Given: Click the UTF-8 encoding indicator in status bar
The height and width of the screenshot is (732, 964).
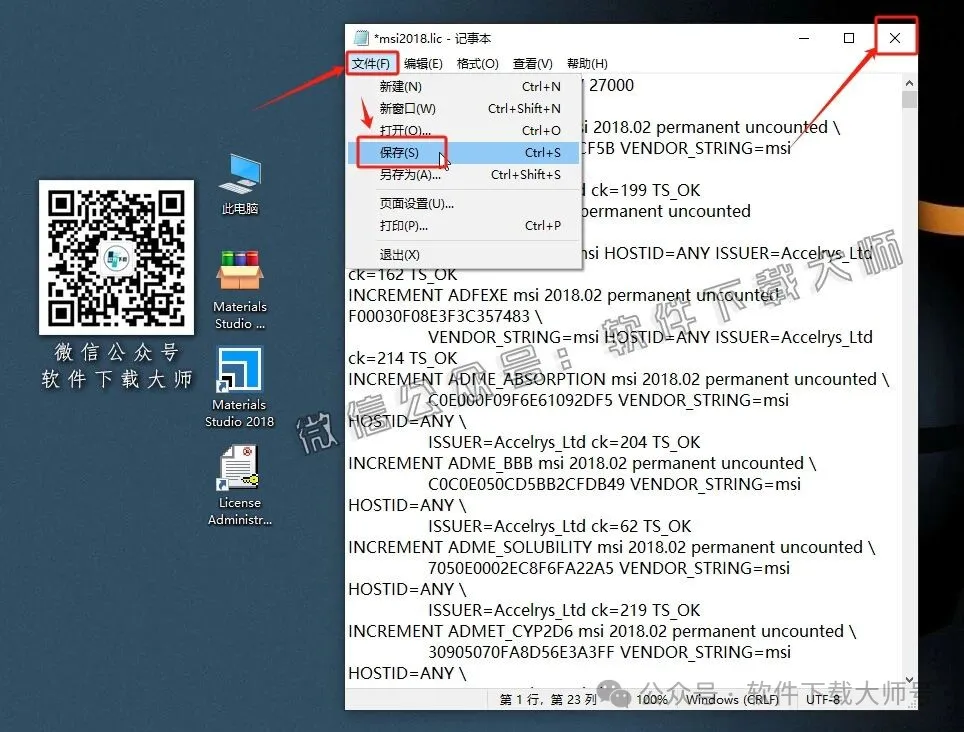Looking at the screenshot, I should point(822,699).
